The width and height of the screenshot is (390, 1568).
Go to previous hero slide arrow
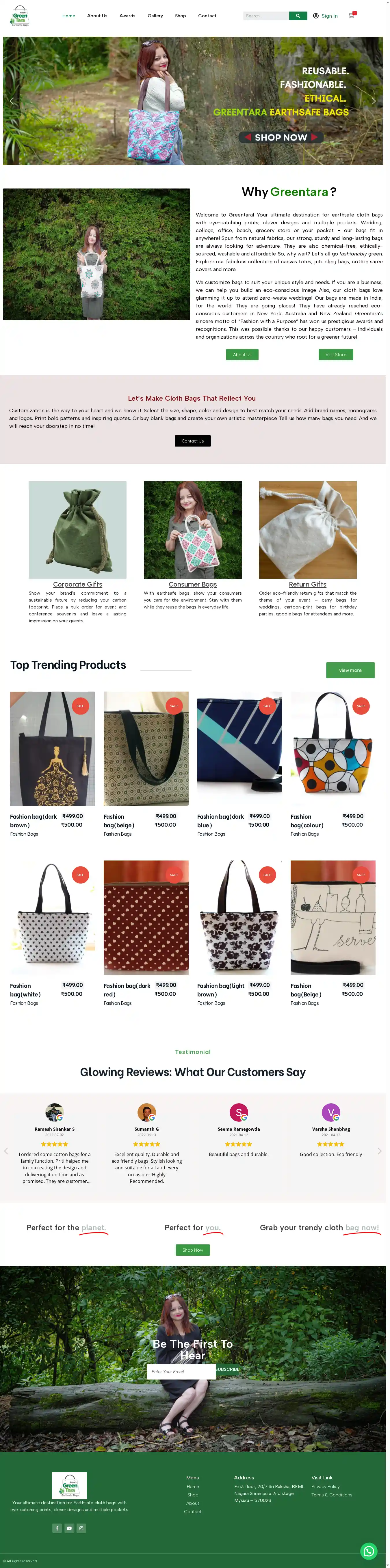pos(12,101)
